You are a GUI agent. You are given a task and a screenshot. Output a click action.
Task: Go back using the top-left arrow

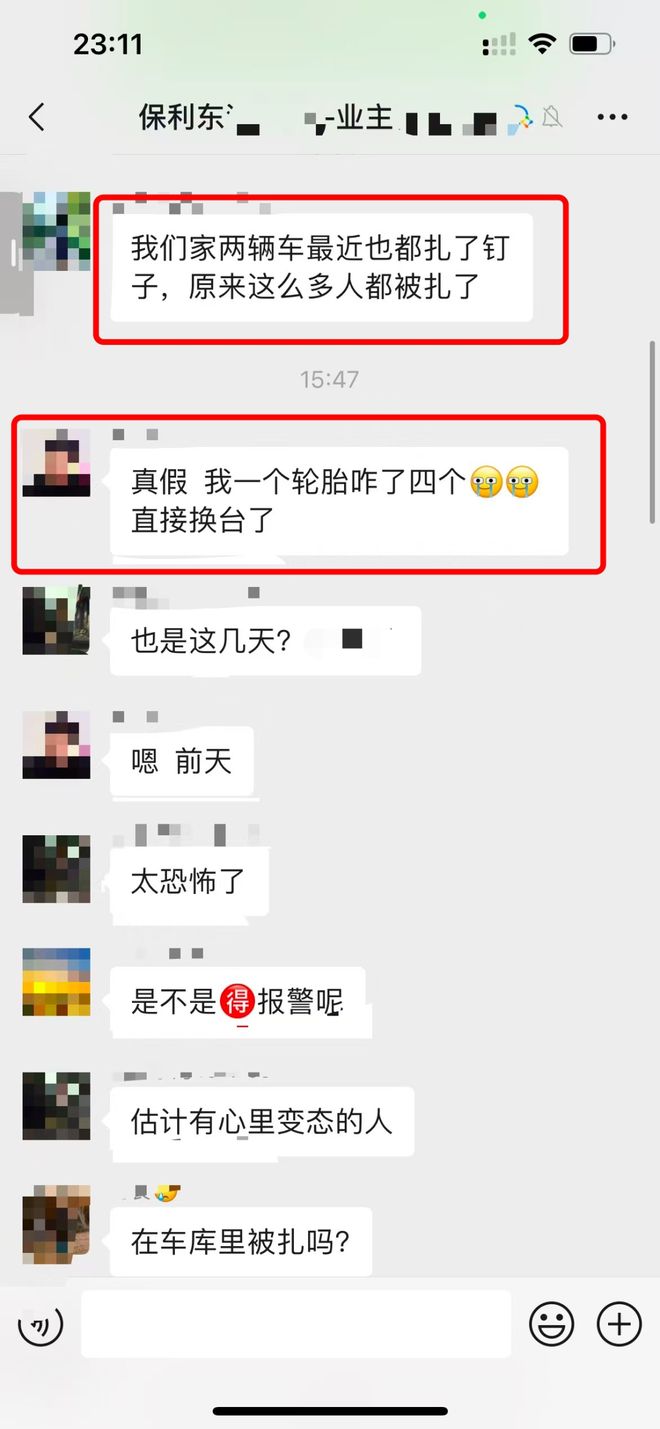tap(37, 117)
